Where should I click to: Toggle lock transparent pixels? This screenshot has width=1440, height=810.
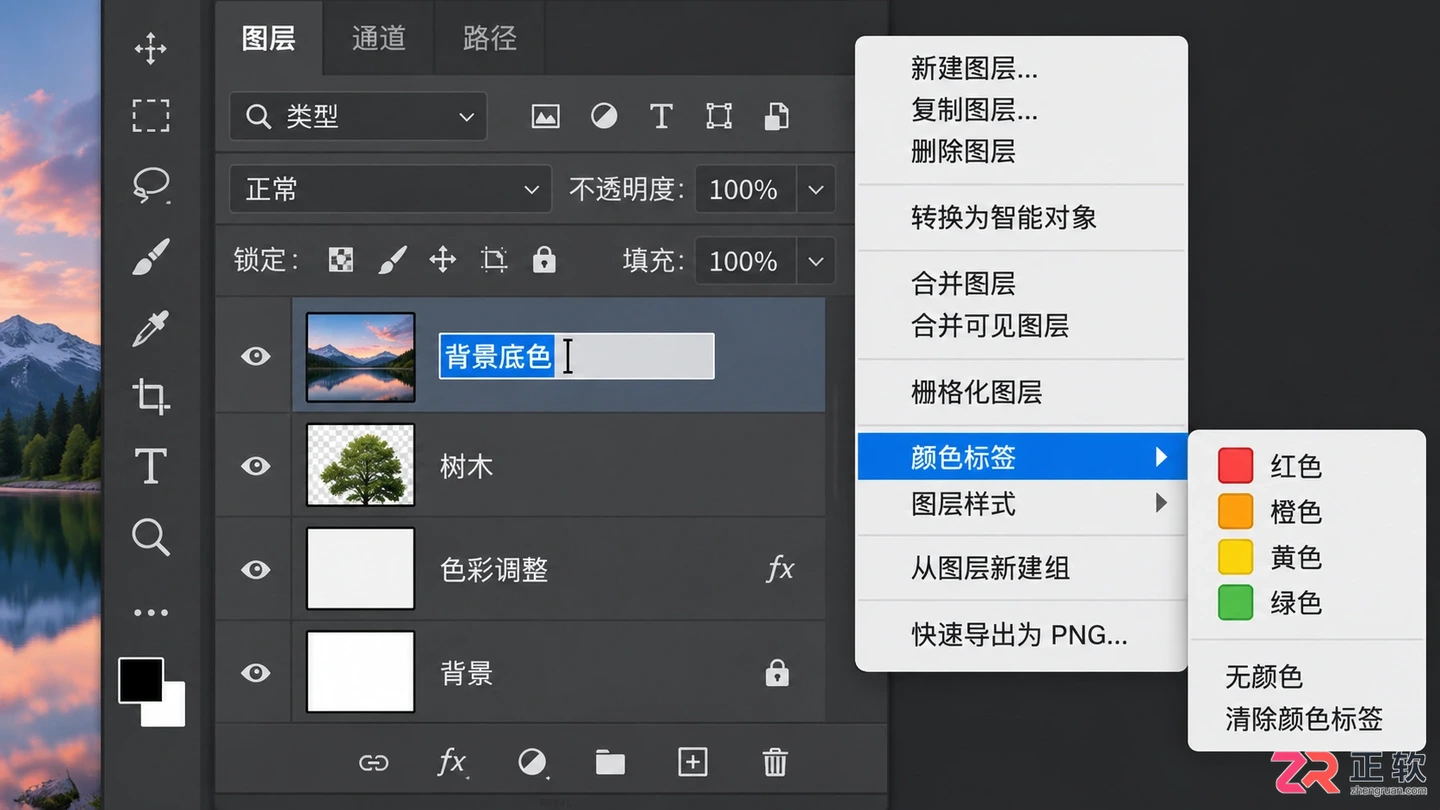click(341, 261)
